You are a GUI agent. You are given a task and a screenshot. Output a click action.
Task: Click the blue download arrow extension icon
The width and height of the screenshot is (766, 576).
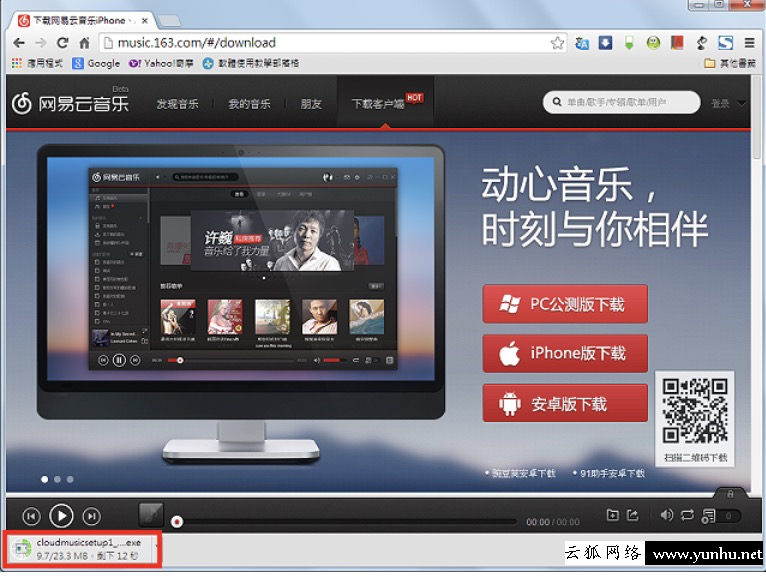click(605, 43)
